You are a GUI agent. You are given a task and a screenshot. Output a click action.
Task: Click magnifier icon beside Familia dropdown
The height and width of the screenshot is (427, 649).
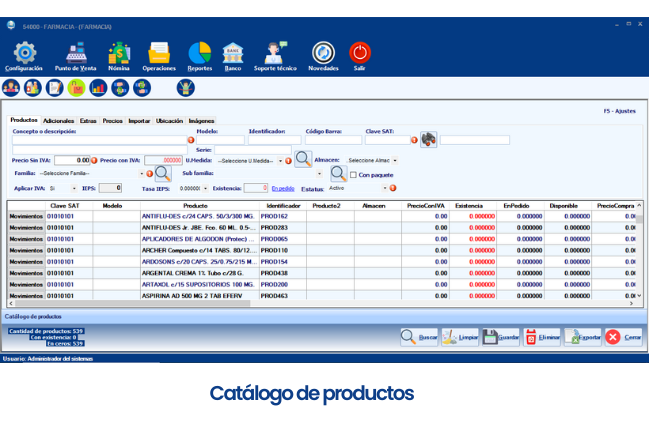click(163, 174)
